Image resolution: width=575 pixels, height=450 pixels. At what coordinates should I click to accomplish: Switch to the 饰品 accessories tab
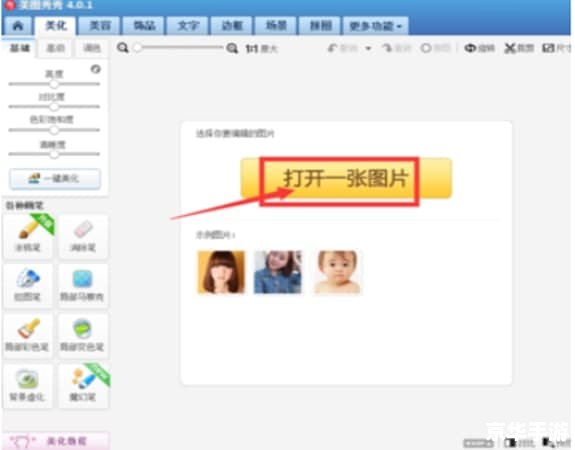144,26
